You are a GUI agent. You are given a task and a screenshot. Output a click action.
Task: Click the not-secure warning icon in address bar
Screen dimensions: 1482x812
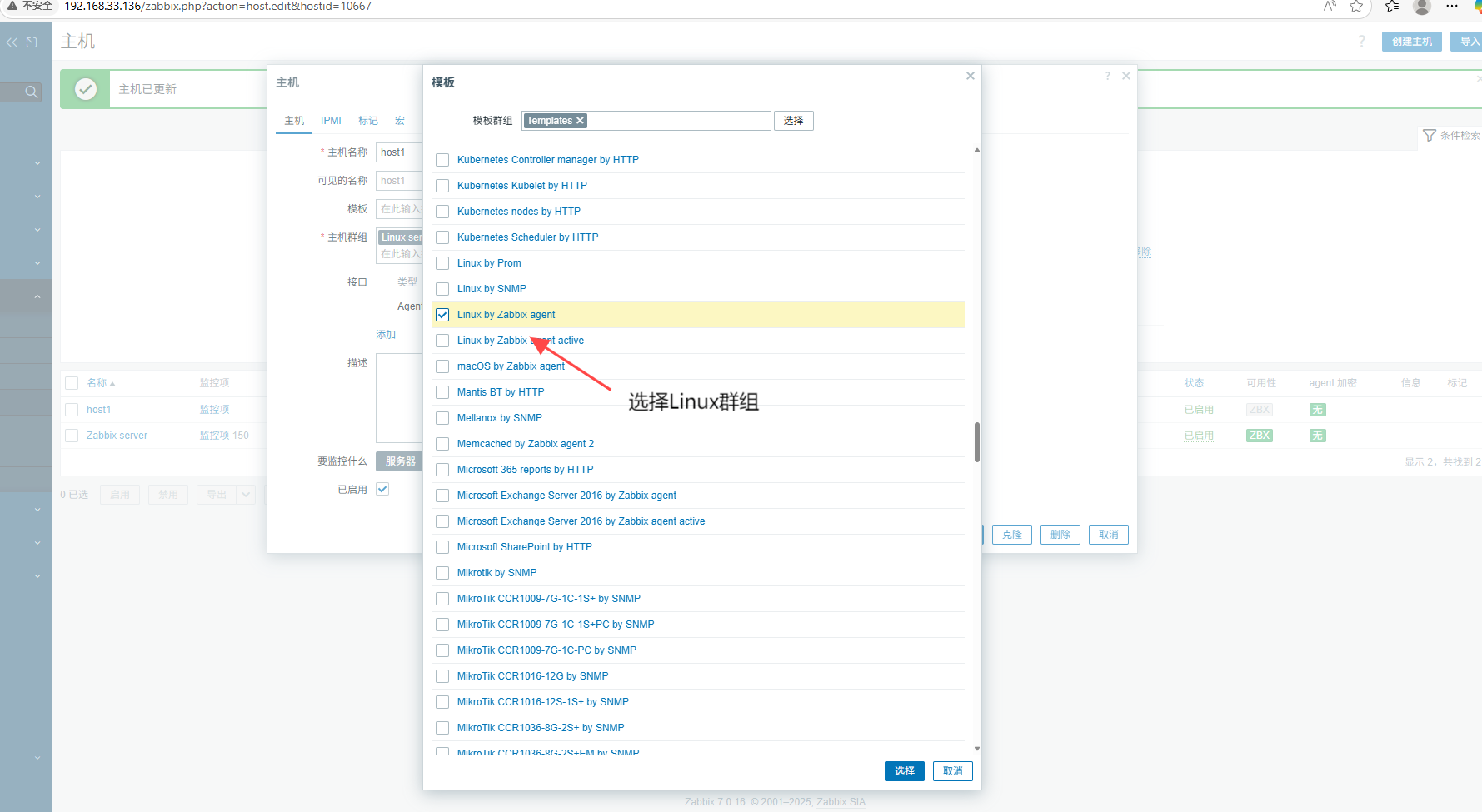[x=12, y=6]
